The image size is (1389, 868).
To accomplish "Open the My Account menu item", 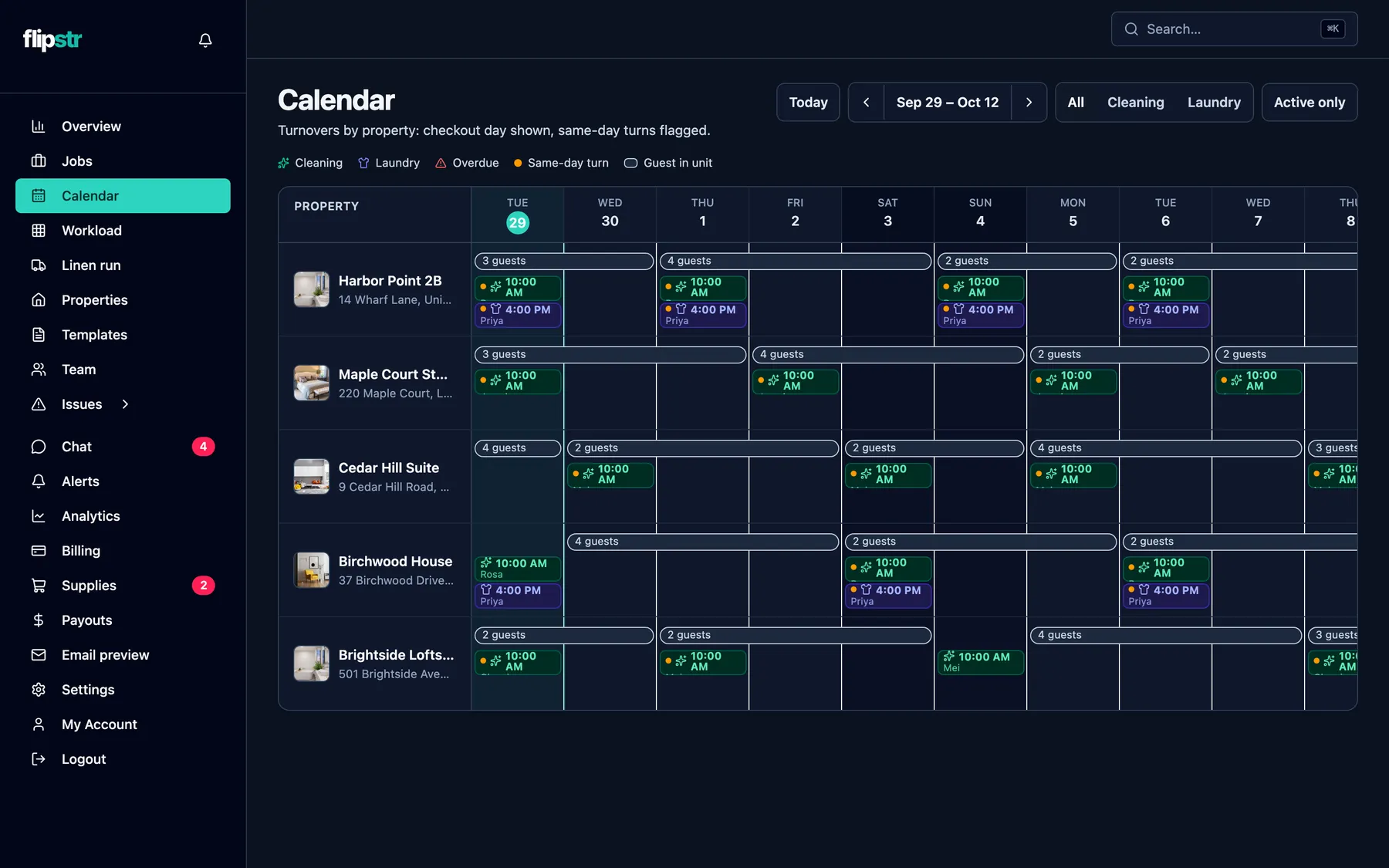I will pyautogui.click(x=123, y=724).
